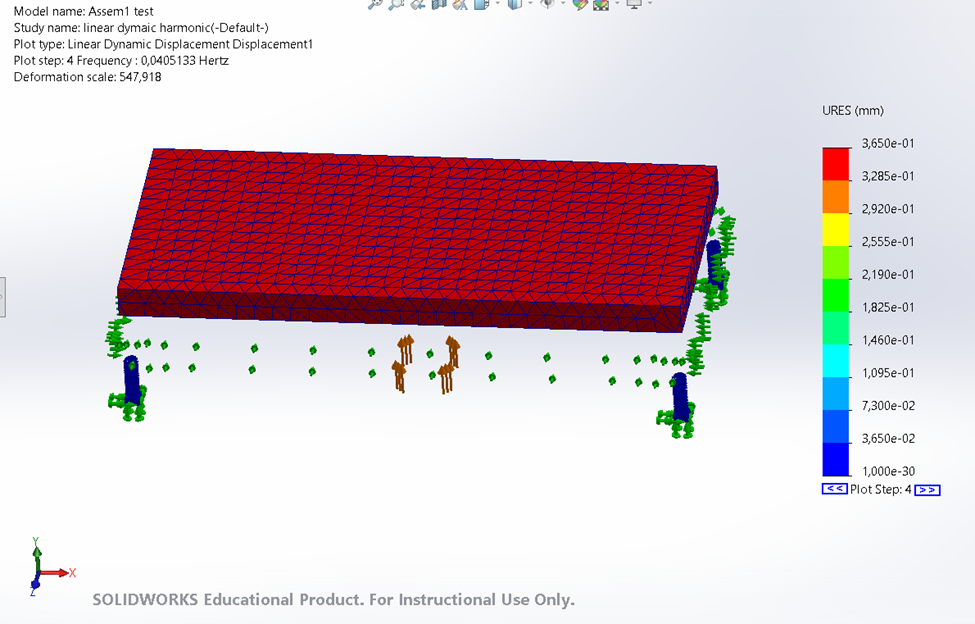Click the dark blue bottom swatch of the legend
The width and height of the screenshot is (975, 624).
click(x=836, y=459)
